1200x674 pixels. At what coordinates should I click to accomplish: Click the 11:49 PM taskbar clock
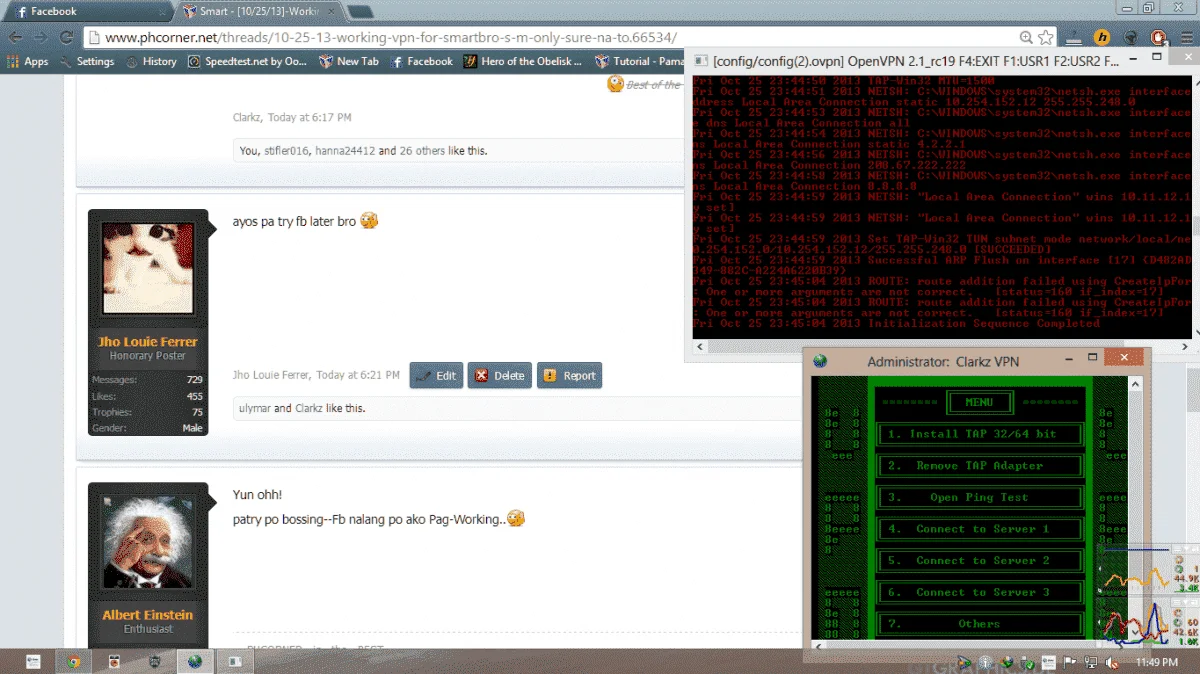[1156, 662]
